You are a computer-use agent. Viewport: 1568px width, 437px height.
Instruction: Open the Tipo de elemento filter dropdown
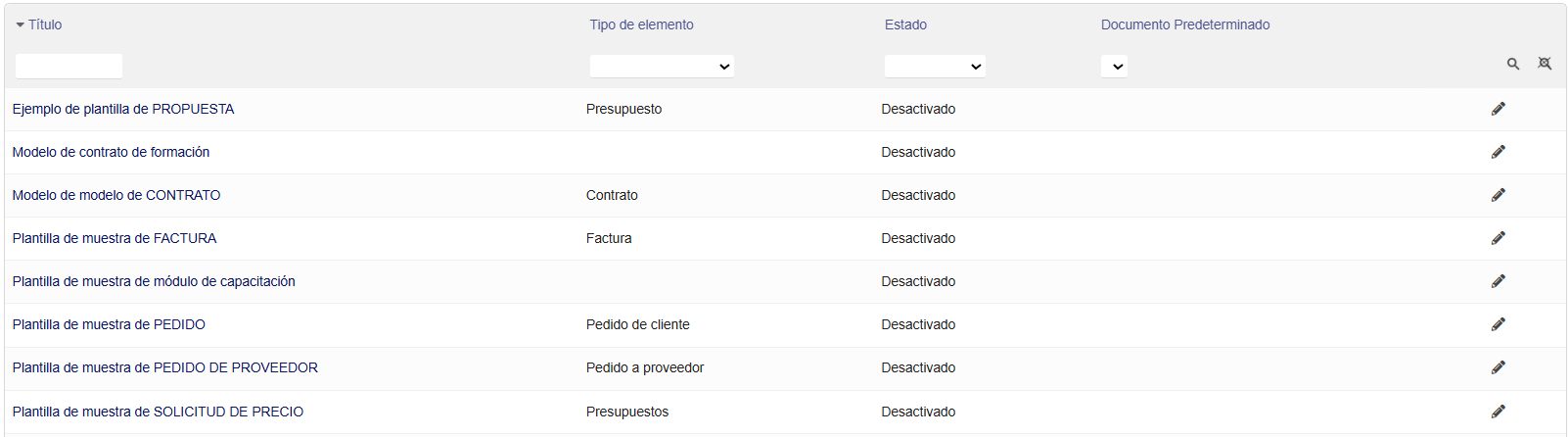pos(662,66)
